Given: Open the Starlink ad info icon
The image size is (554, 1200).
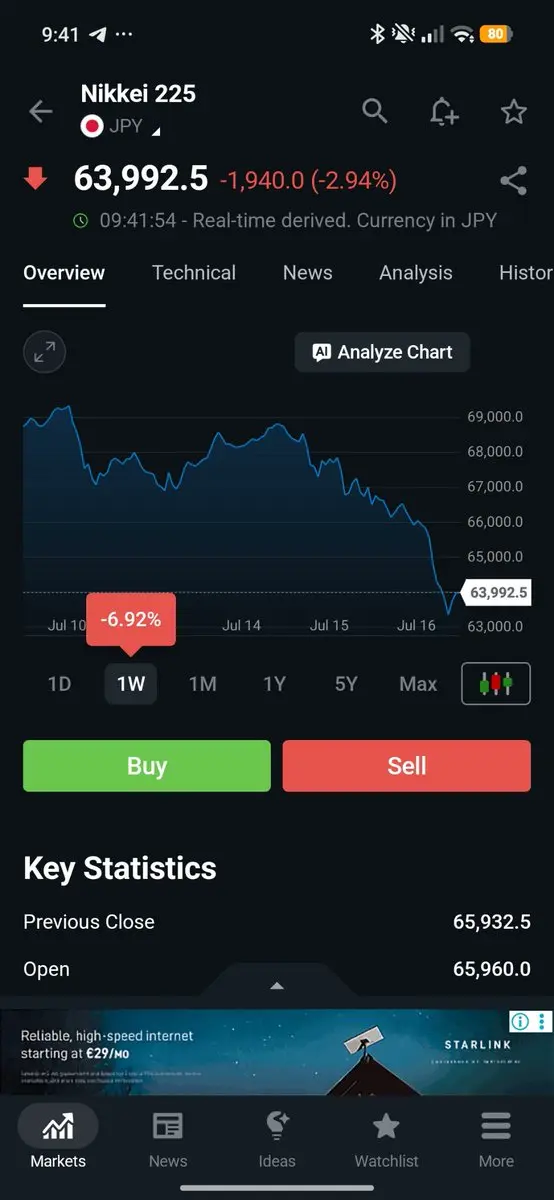Looking at the screenshot, I should 520,1021.
